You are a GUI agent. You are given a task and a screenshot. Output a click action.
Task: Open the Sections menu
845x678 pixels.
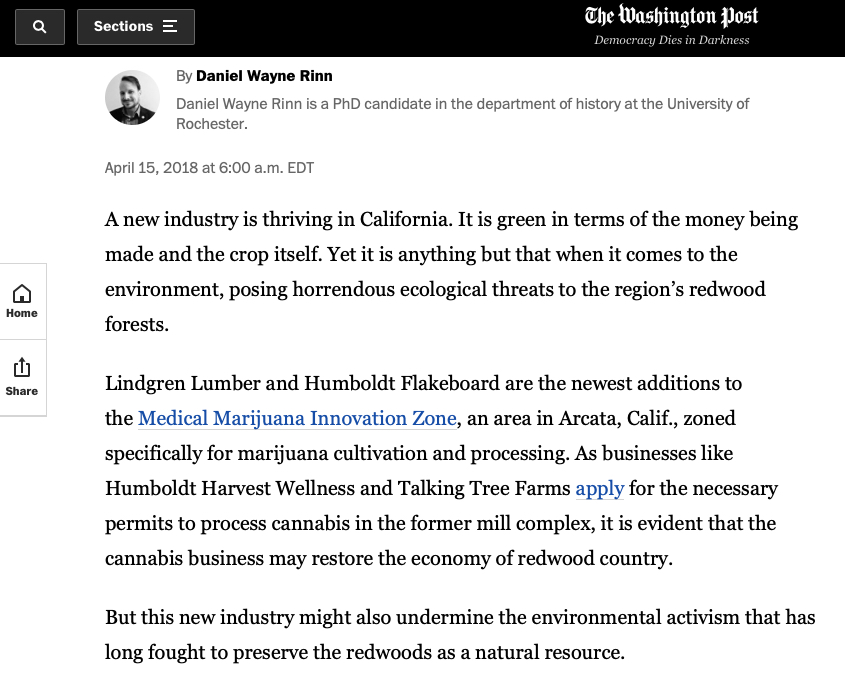pos(135,27)
